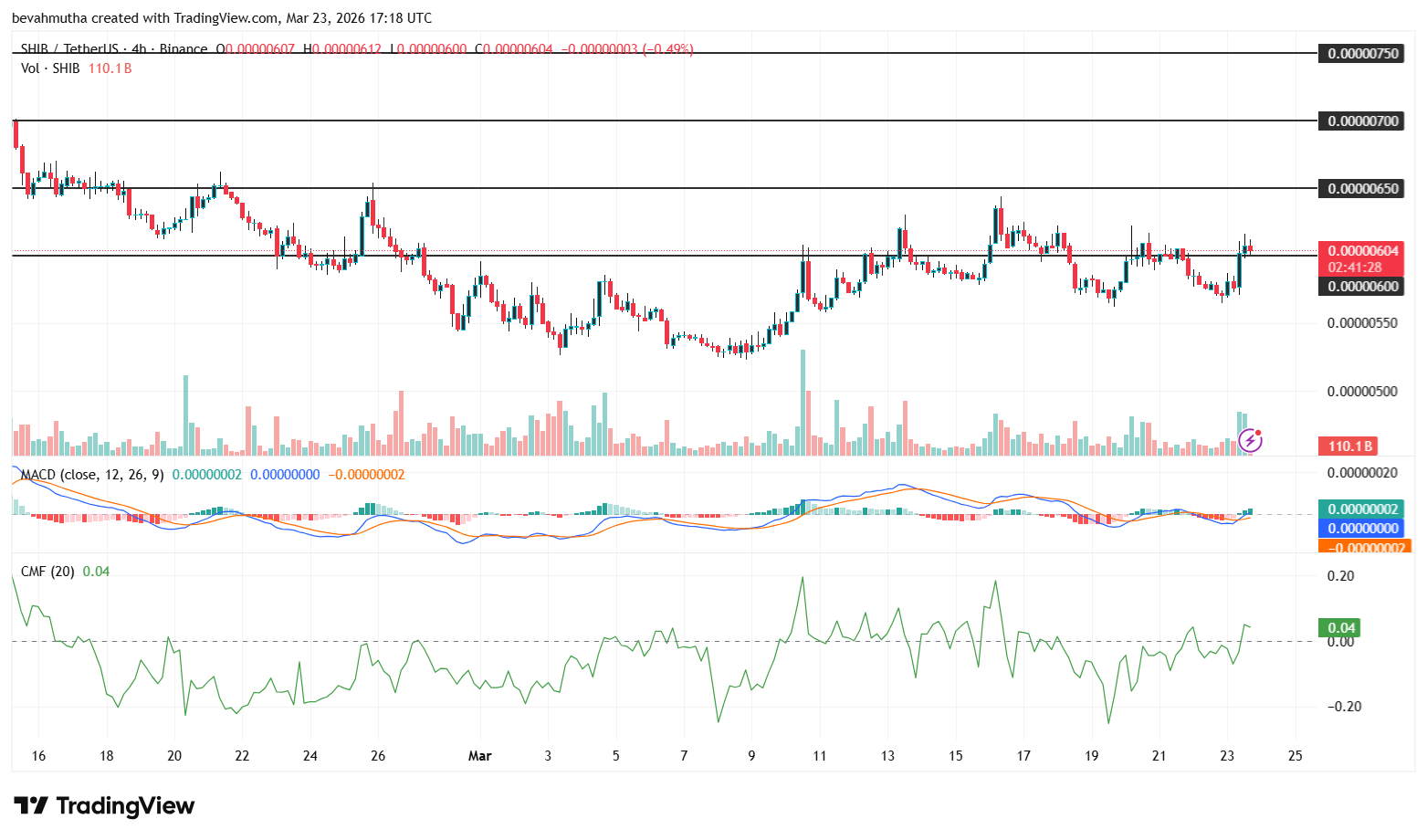
Task: Toggle the current price line label 0.00000604
Action: click(1360, 248)
